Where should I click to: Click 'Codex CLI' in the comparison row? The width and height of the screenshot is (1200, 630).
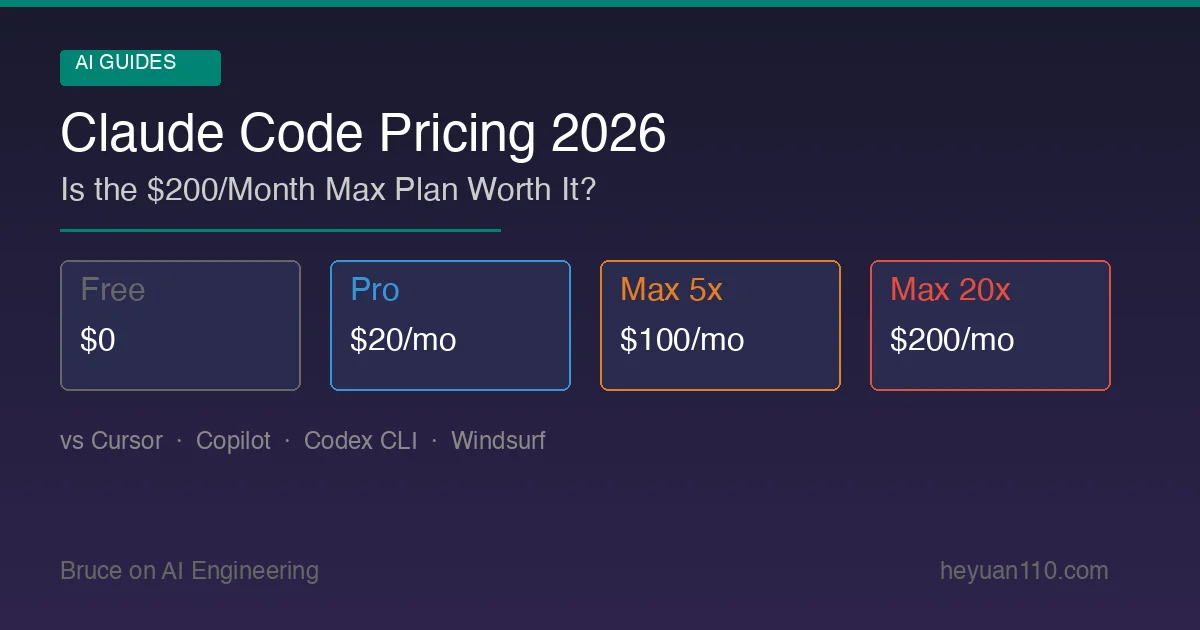(x=360, y=441)
